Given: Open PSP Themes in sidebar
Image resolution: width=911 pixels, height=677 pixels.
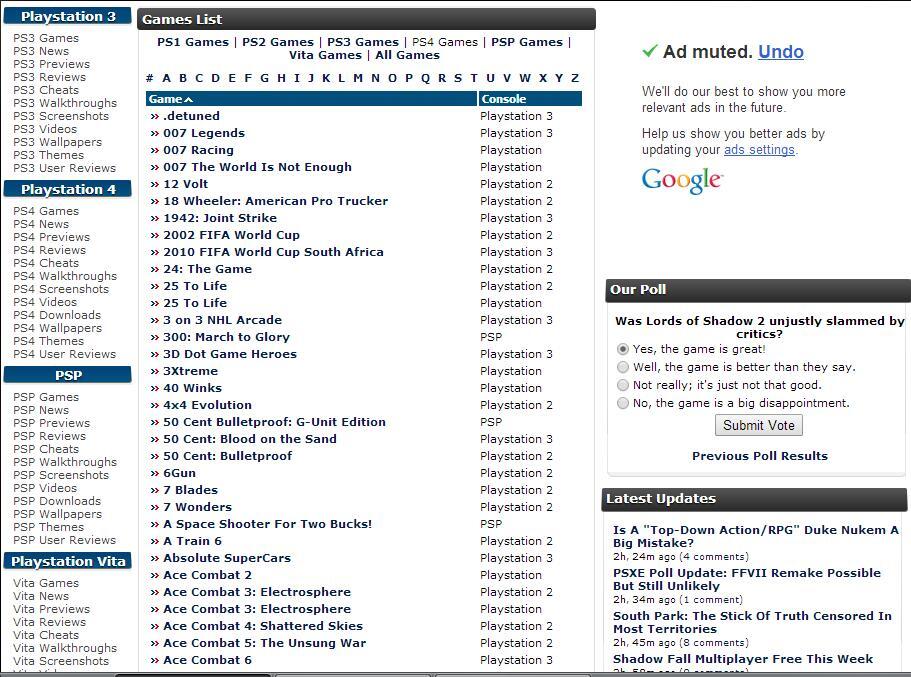Looking at the screenshot, I should 48,527.
